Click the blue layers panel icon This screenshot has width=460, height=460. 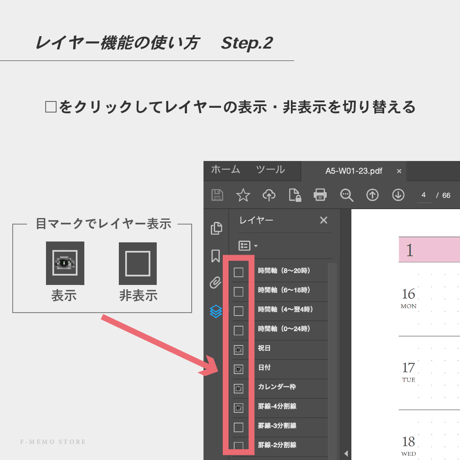[x=216, y=311]
